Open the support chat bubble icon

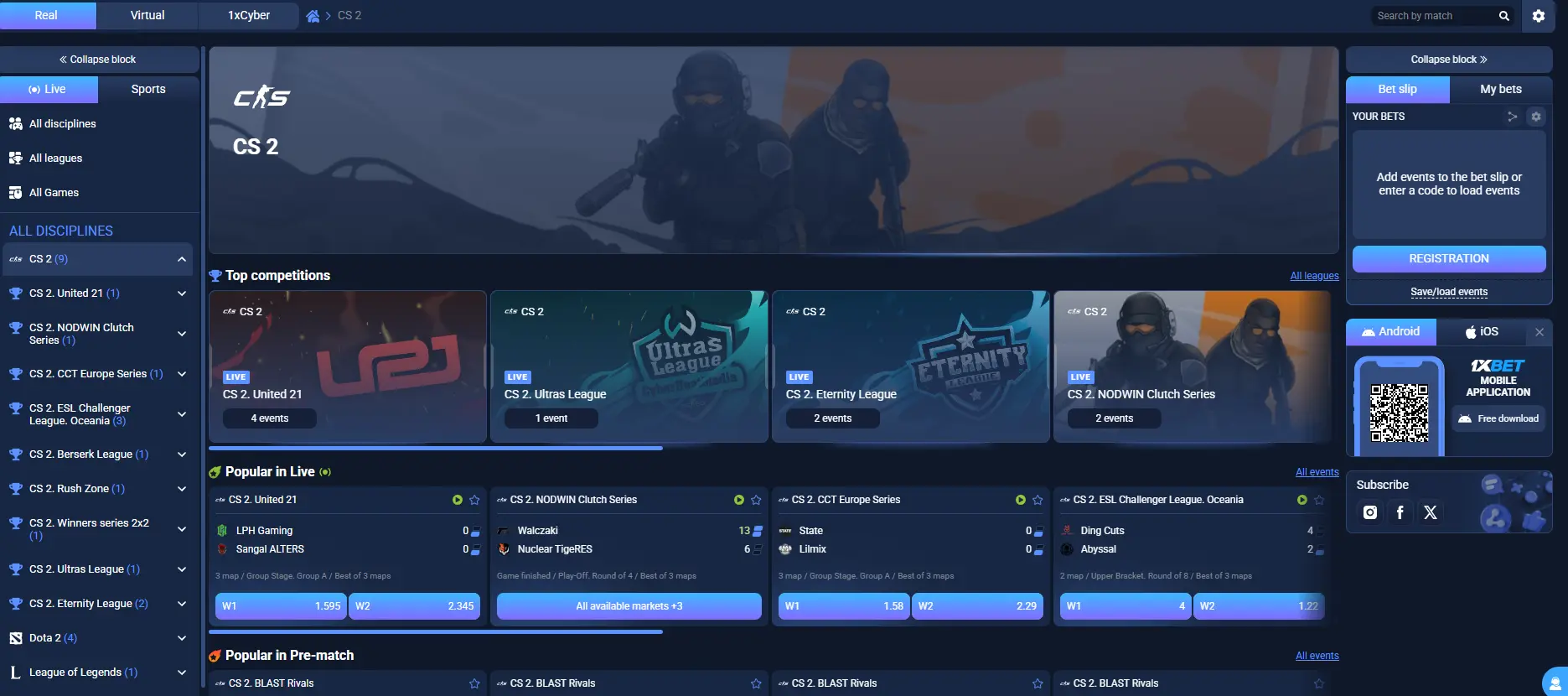[x=1555, y=683]
